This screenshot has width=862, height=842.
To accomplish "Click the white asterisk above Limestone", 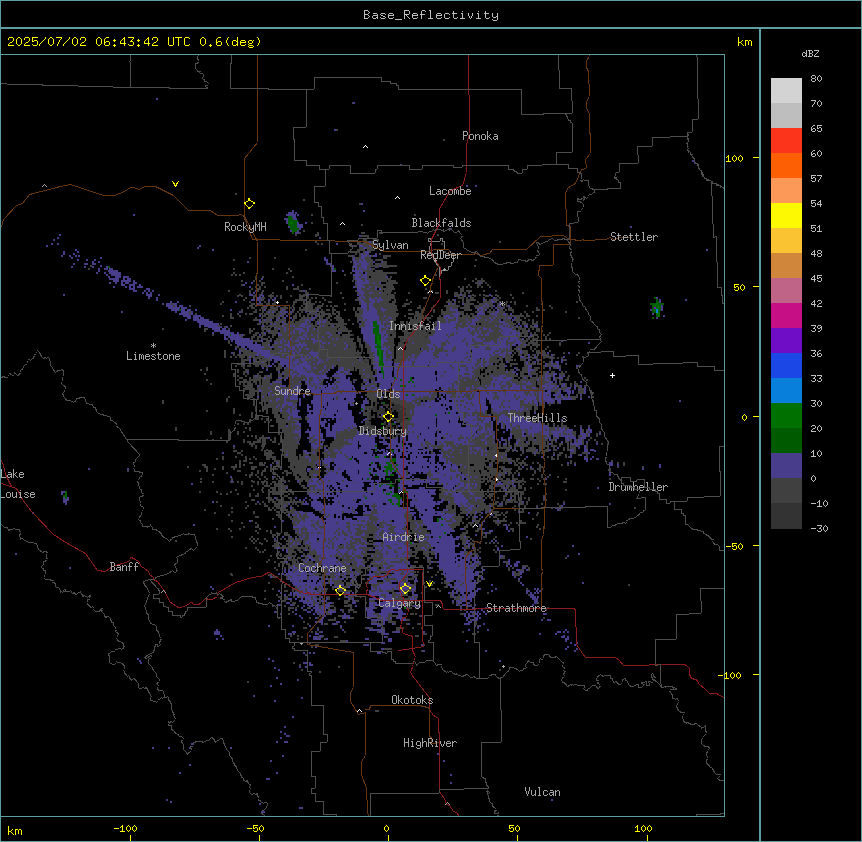I will click(153, 346).
